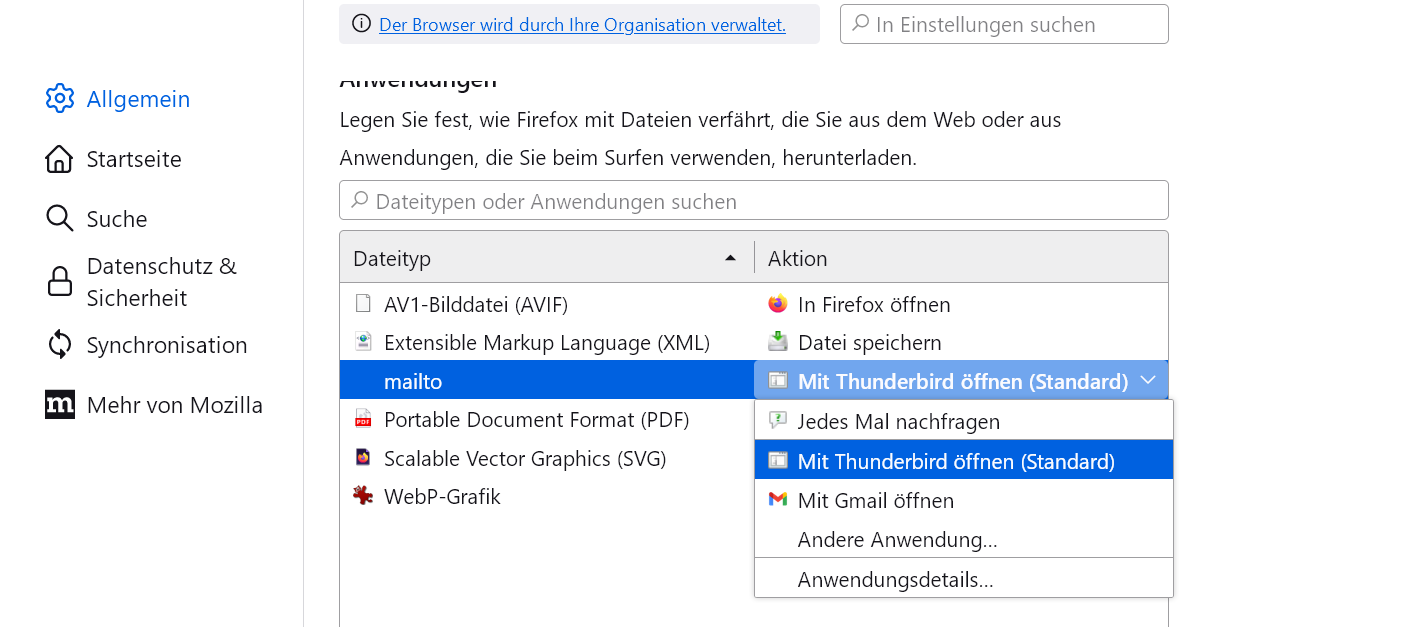Select 'Jedes Mal nachfragen' option
The height and width of the screenshot is (627, 1426).
tap(898, 422)
